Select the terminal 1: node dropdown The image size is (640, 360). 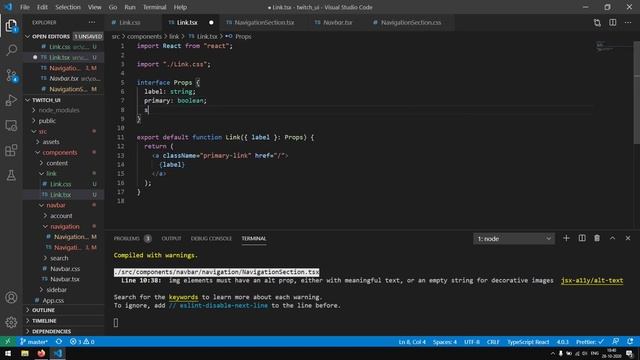coord(514,239)
